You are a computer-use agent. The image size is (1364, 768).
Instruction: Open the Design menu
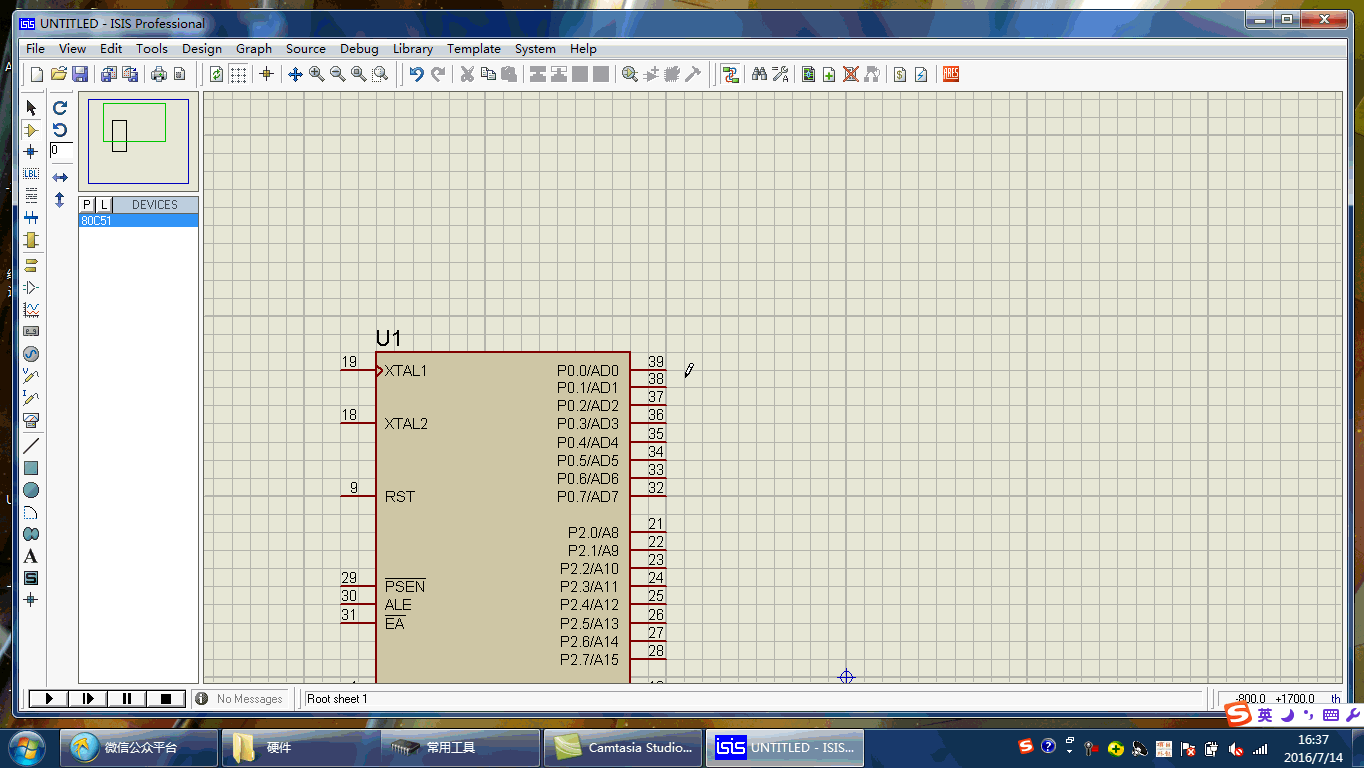click(202, 48)
